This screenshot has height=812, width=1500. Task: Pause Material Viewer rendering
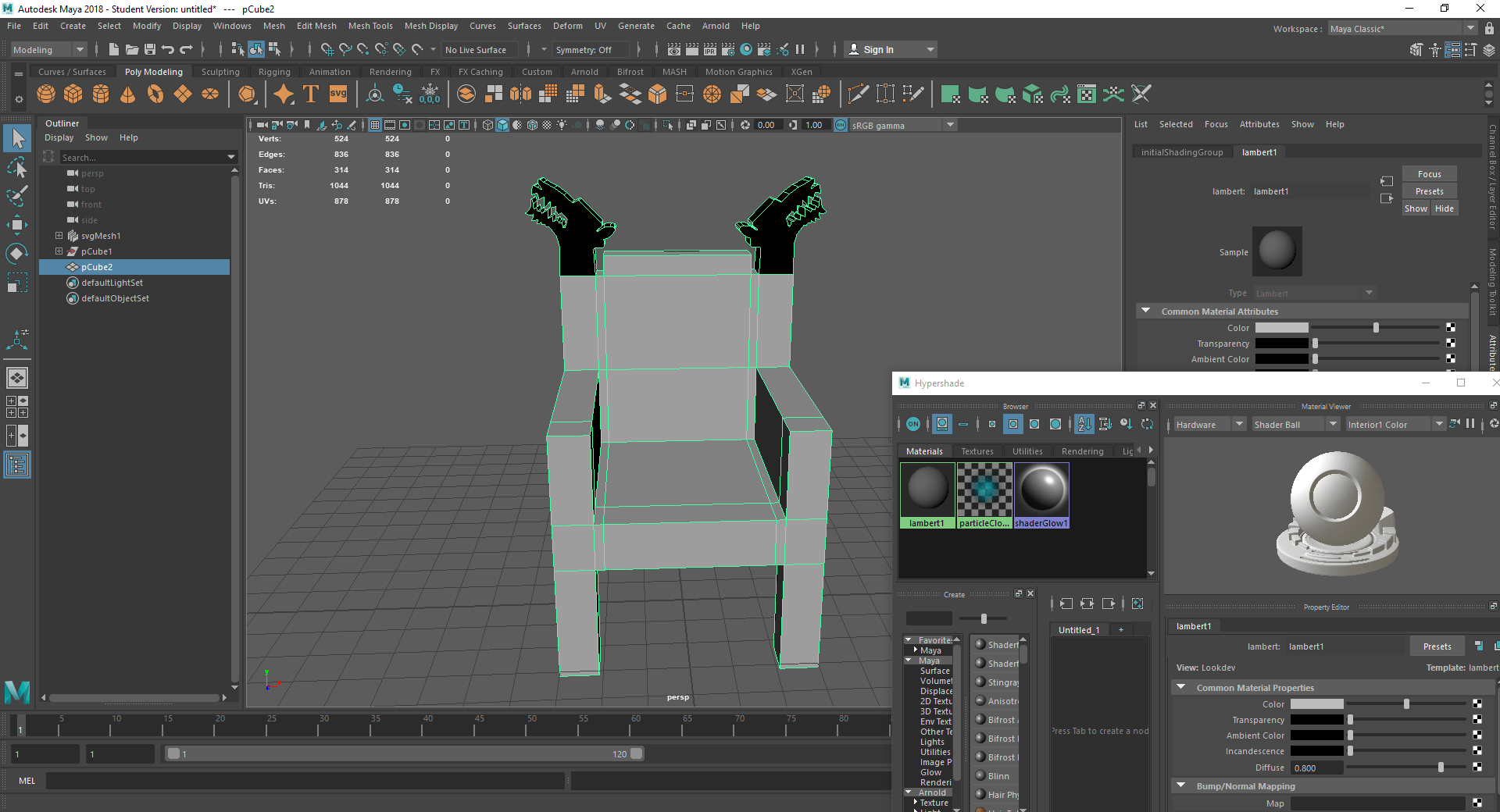click(1470, 424)
